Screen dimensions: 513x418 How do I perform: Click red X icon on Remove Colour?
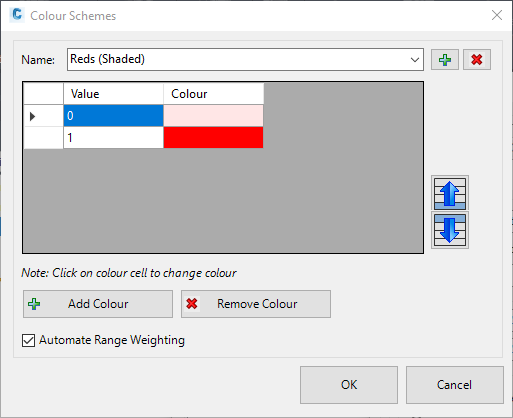(192, 304)
